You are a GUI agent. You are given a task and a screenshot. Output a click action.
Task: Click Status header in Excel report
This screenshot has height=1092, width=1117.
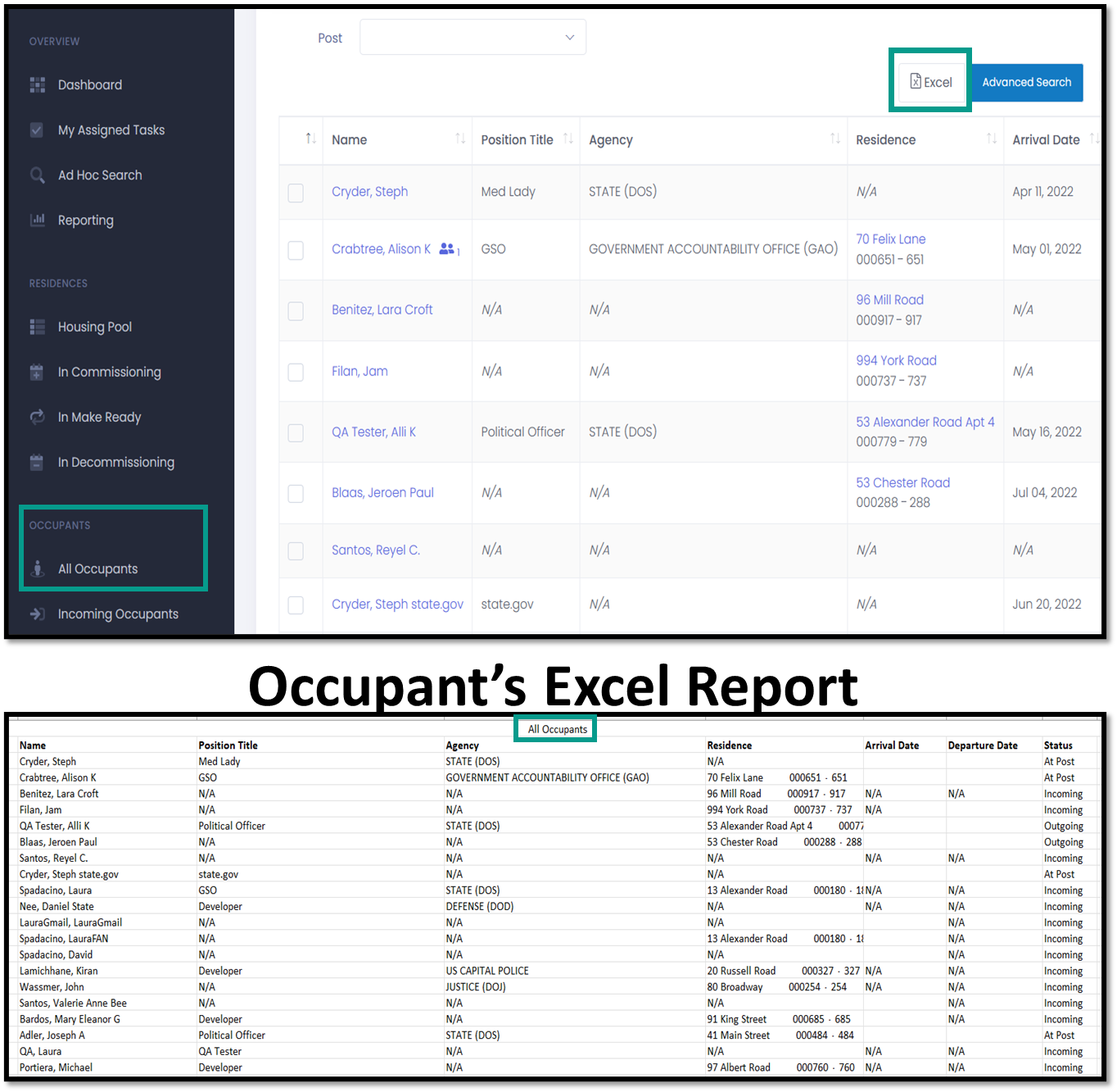click(x=1058, y=745)
